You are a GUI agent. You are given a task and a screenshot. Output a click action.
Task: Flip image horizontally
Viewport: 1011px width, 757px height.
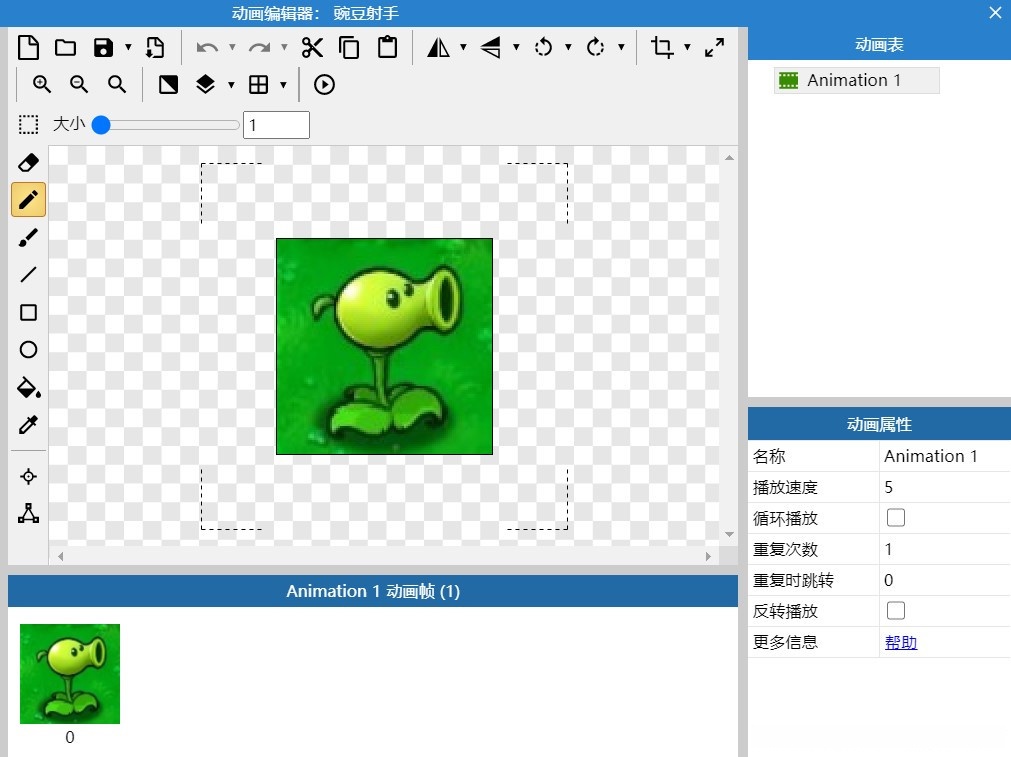tap(438, 48)
